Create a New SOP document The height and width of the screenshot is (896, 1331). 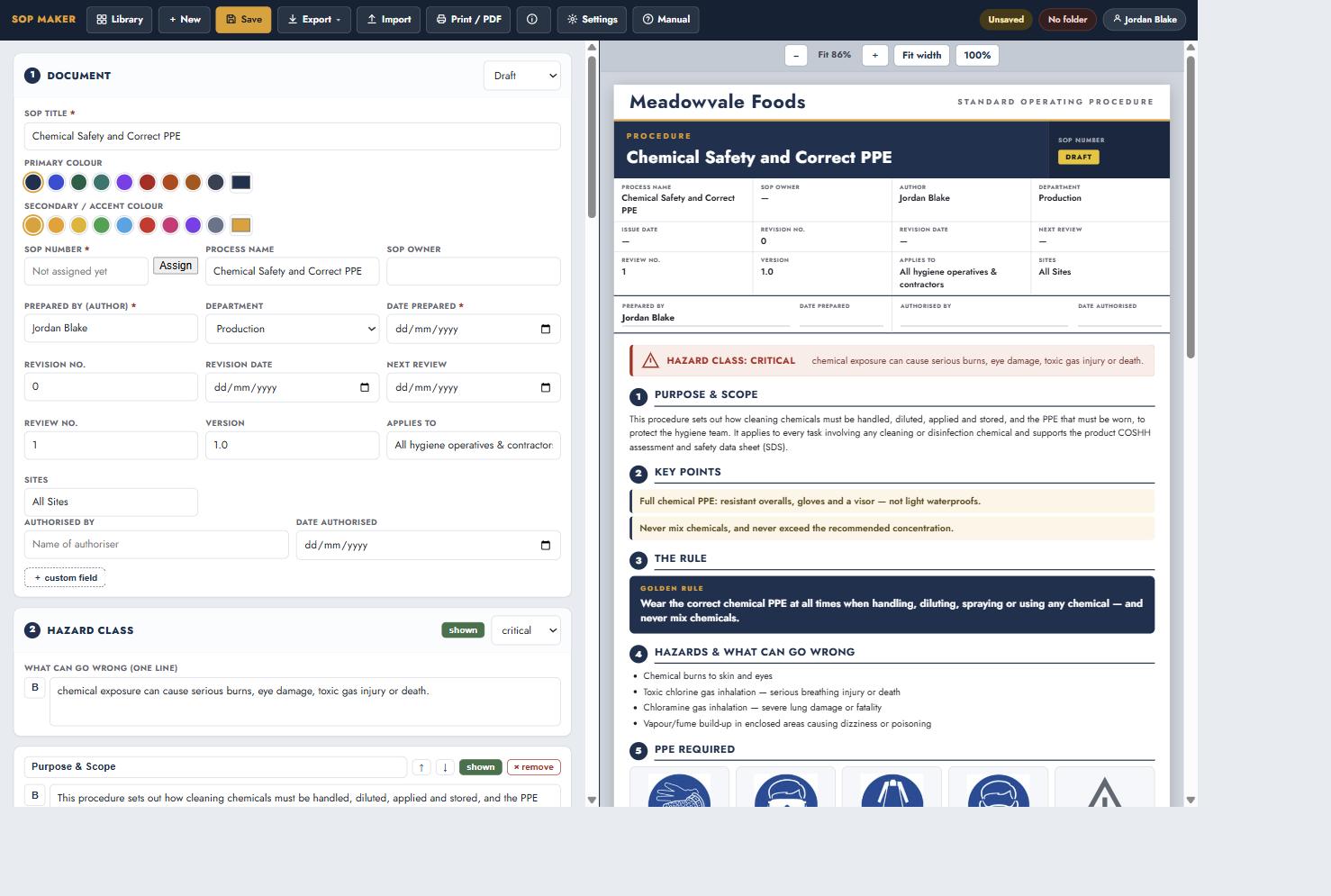click(185, 19)
